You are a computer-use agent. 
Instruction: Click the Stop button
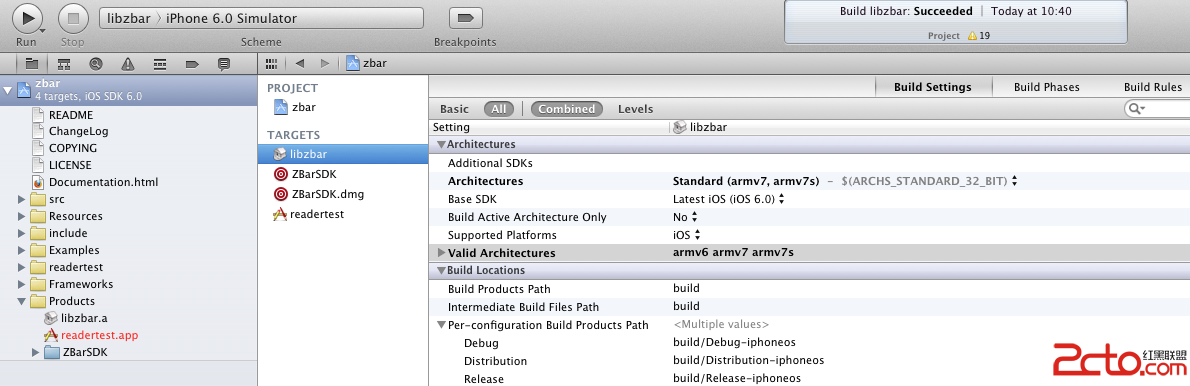(x=73, y=18)
